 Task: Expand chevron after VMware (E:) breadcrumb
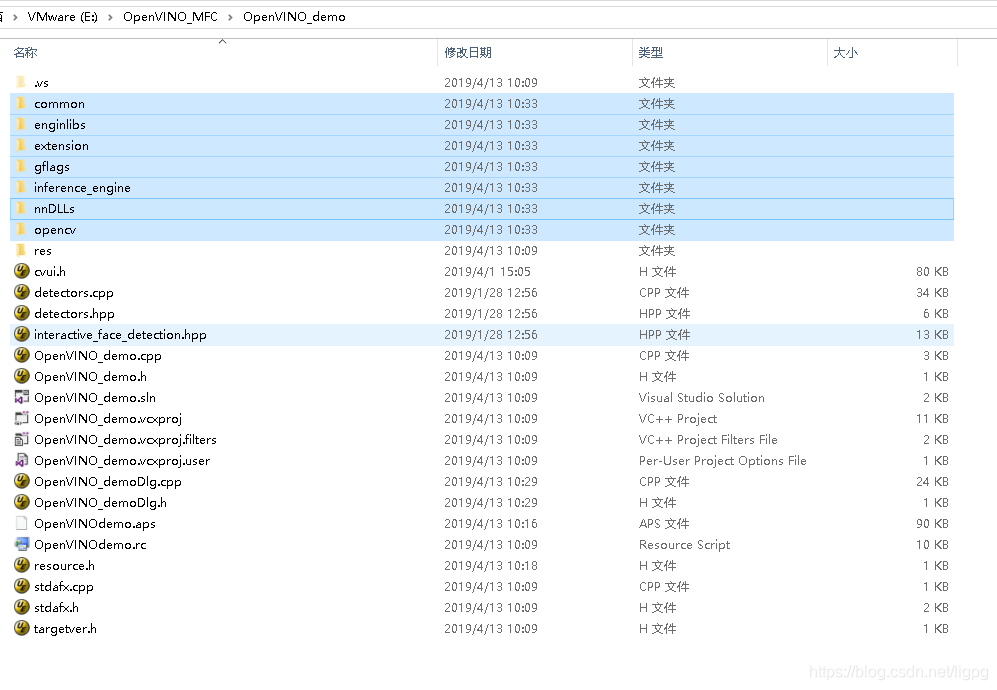111,17
